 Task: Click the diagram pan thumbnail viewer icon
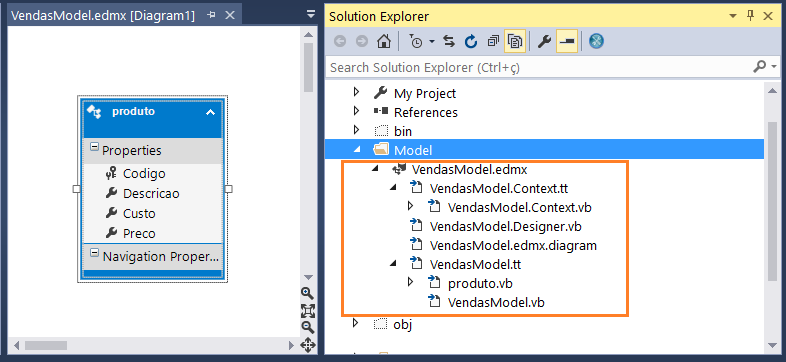307,345
